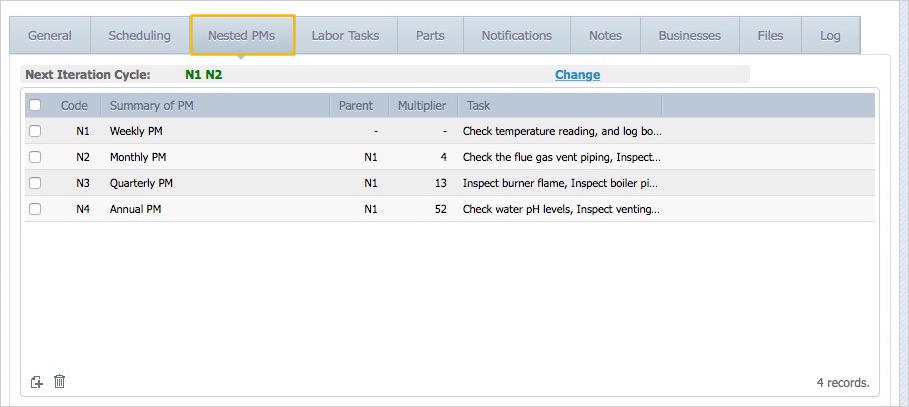Sort by Summary of PM column header

click(x=150, y=105)
